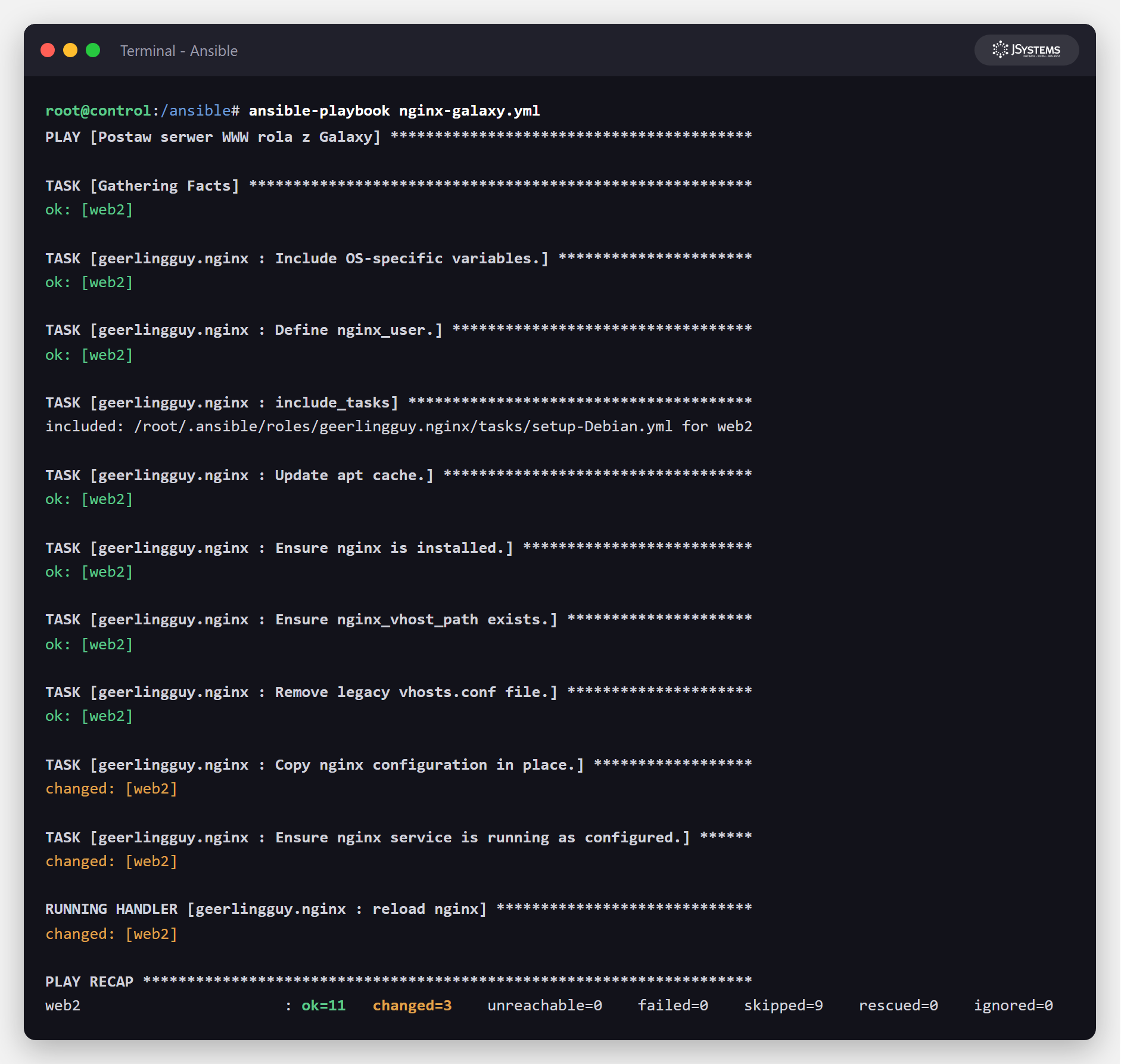Click the red close window button
This screenshot has height=1064, width=1121.
click(x=48, y=50)
